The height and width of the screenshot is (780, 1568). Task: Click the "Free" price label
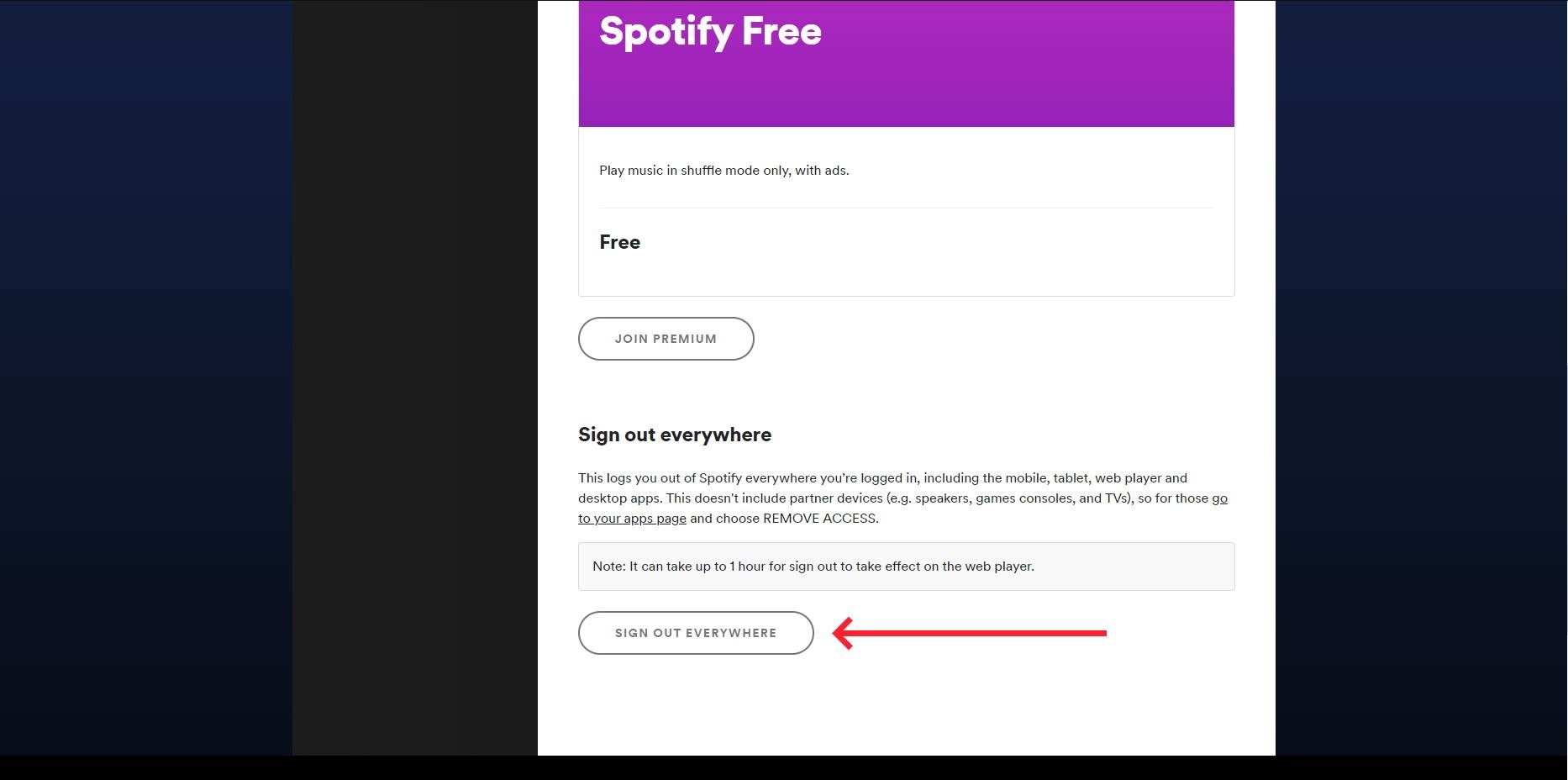coord(619,242)
